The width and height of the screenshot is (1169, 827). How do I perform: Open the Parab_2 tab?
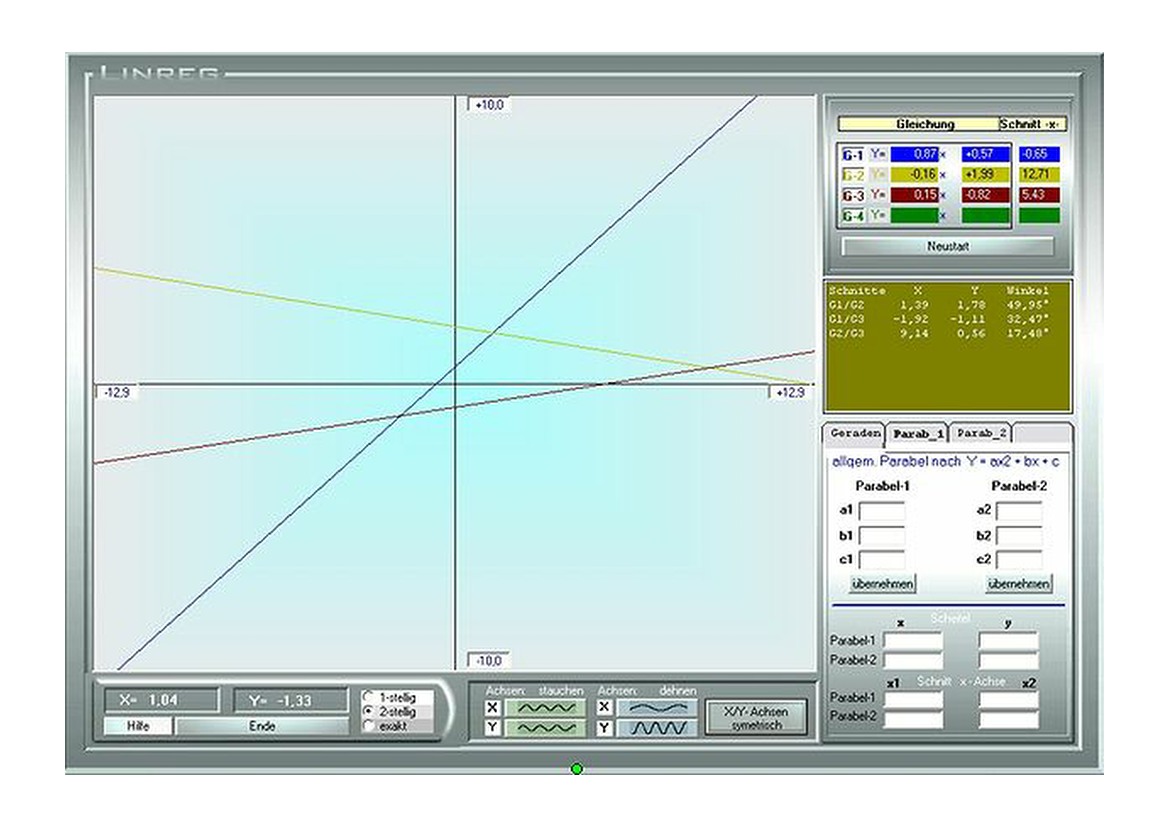coord(980,434)
